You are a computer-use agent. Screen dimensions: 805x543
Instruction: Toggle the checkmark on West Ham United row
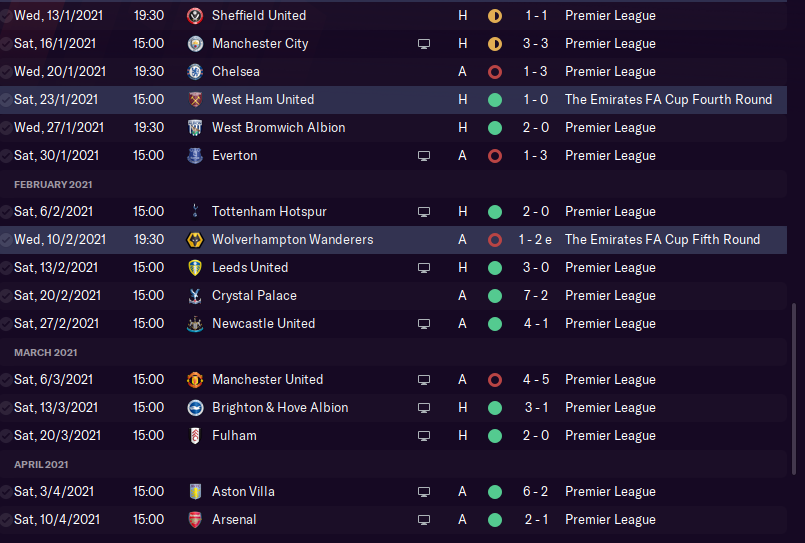(6, 100)
